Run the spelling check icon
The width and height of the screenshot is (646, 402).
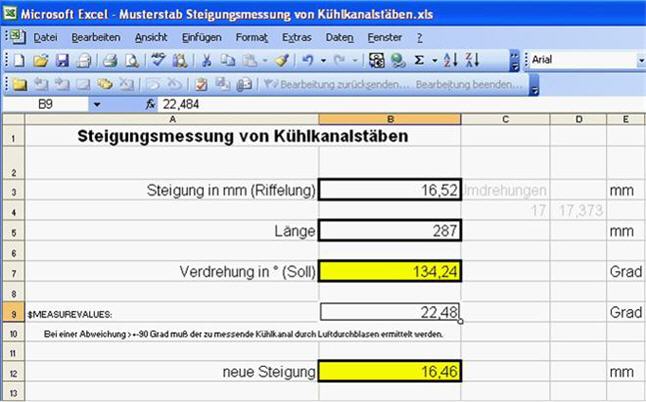coord(157,61)
